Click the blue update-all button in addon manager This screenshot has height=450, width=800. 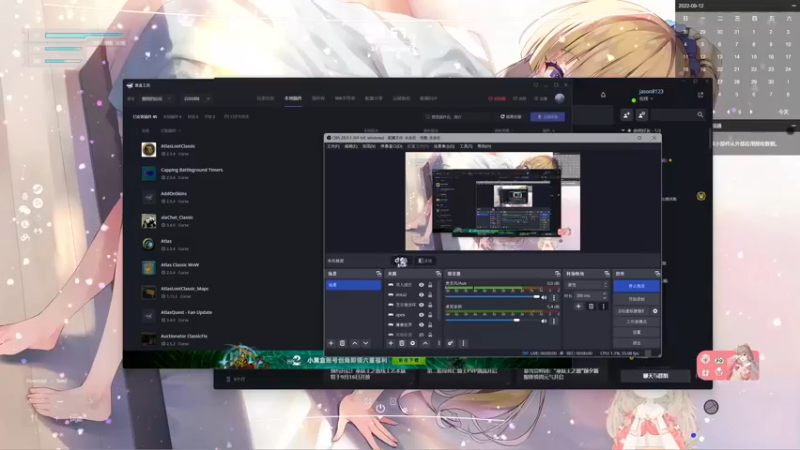(x=547, y=117)
